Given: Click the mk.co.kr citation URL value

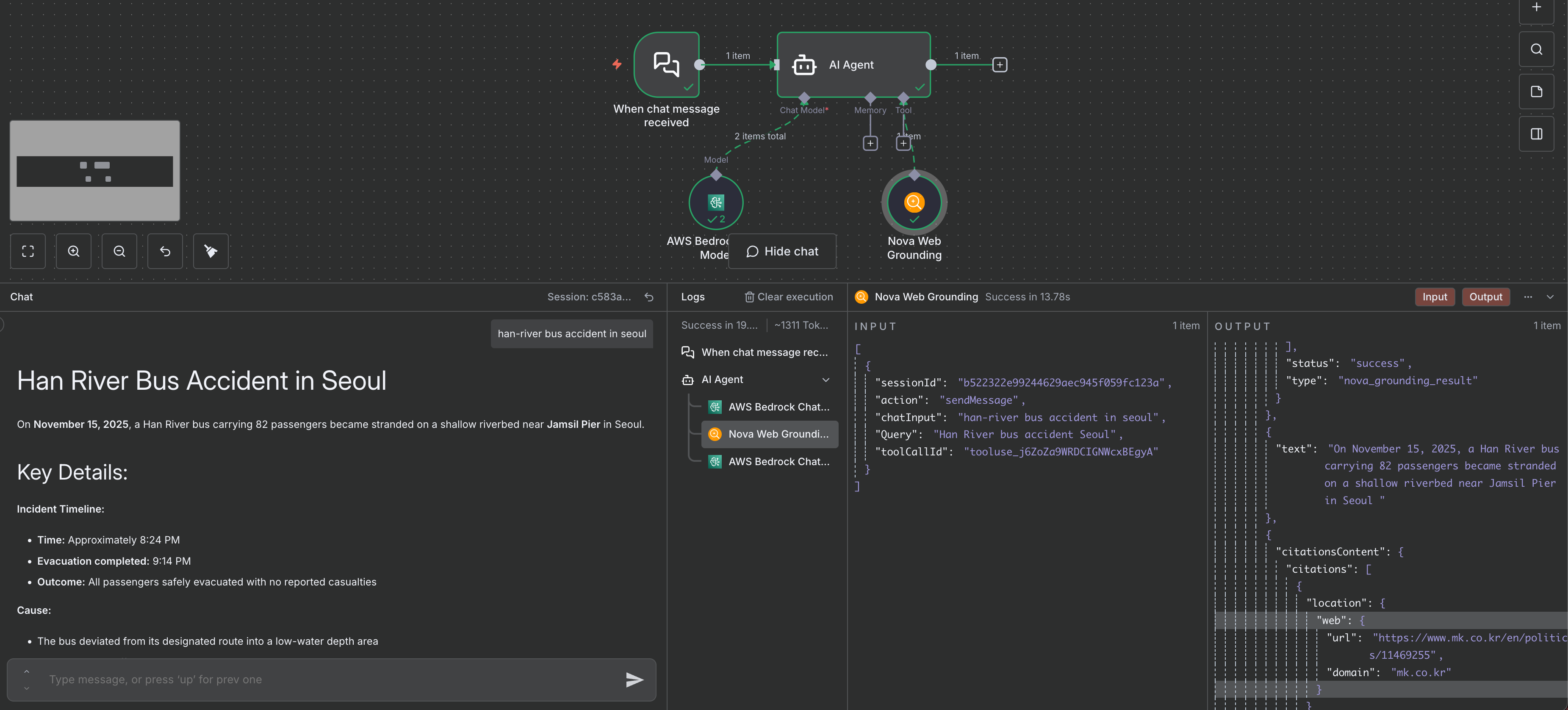Looking at the screenshot, I should pos(1469,646).
